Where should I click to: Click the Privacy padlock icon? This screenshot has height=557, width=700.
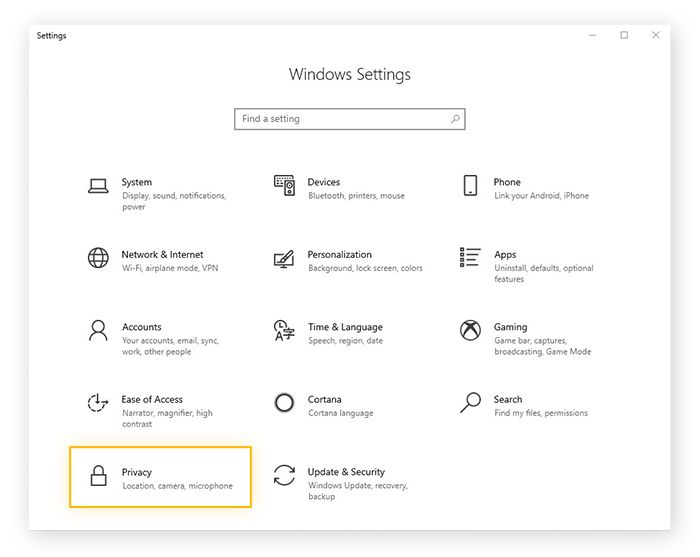(98, 475)
